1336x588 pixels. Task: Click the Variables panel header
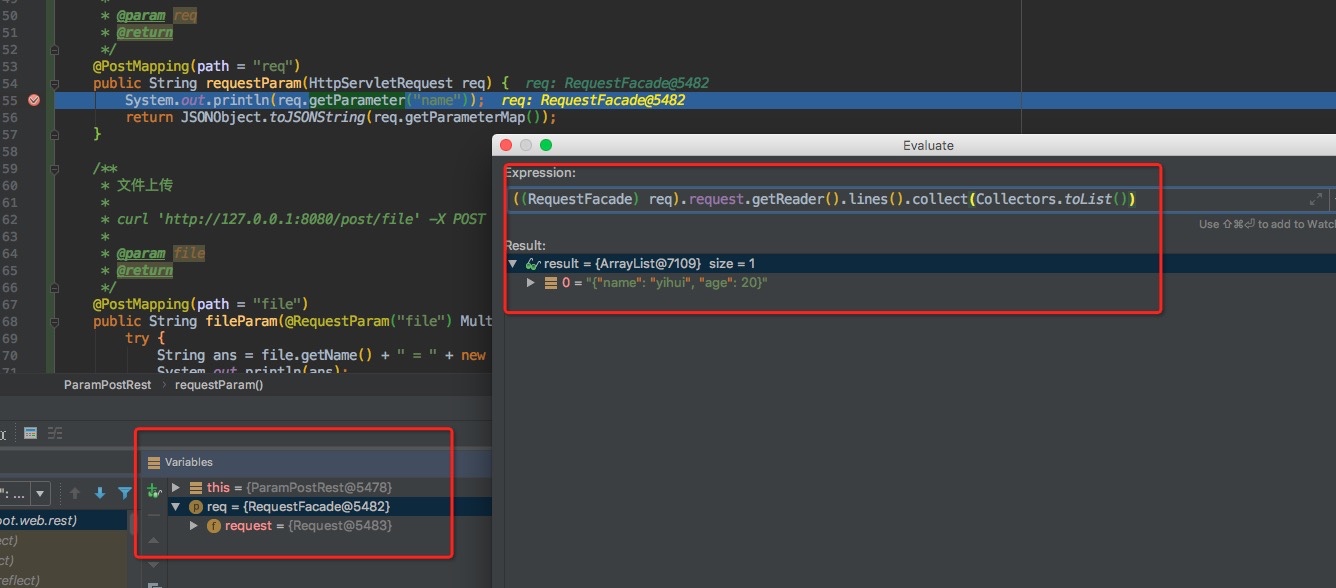click(188, 462)
